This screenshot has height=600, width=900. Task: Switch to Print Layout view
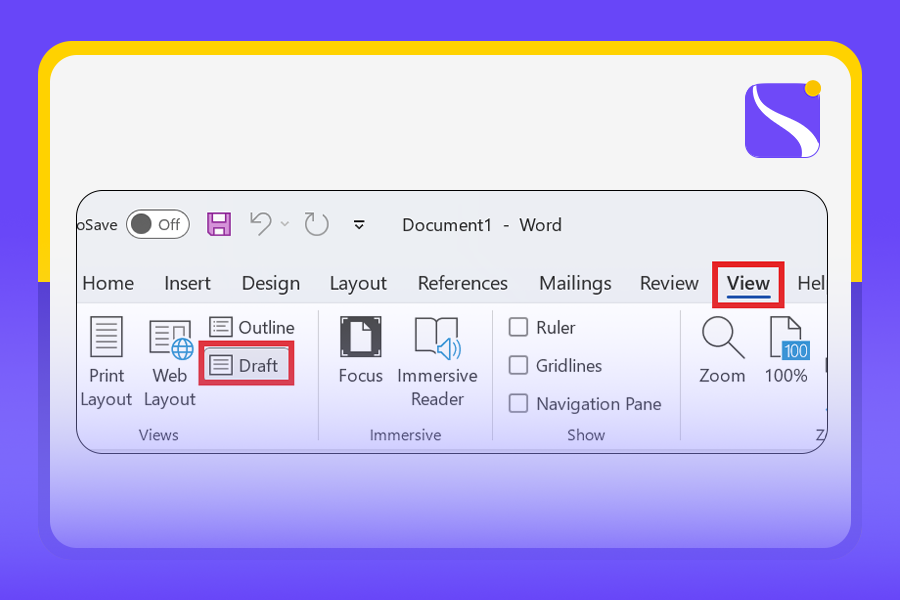pos(106,361)
